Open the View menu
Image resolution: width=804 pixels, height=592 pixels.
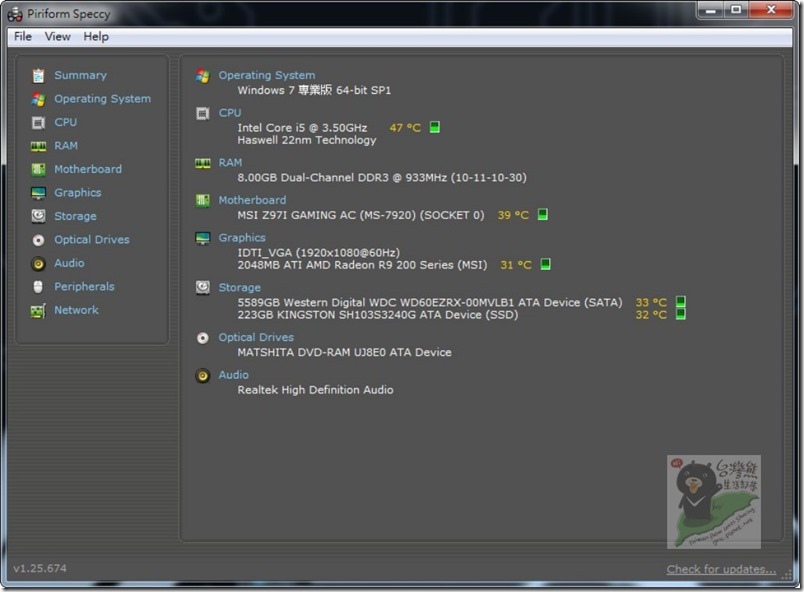coord(57,36)
